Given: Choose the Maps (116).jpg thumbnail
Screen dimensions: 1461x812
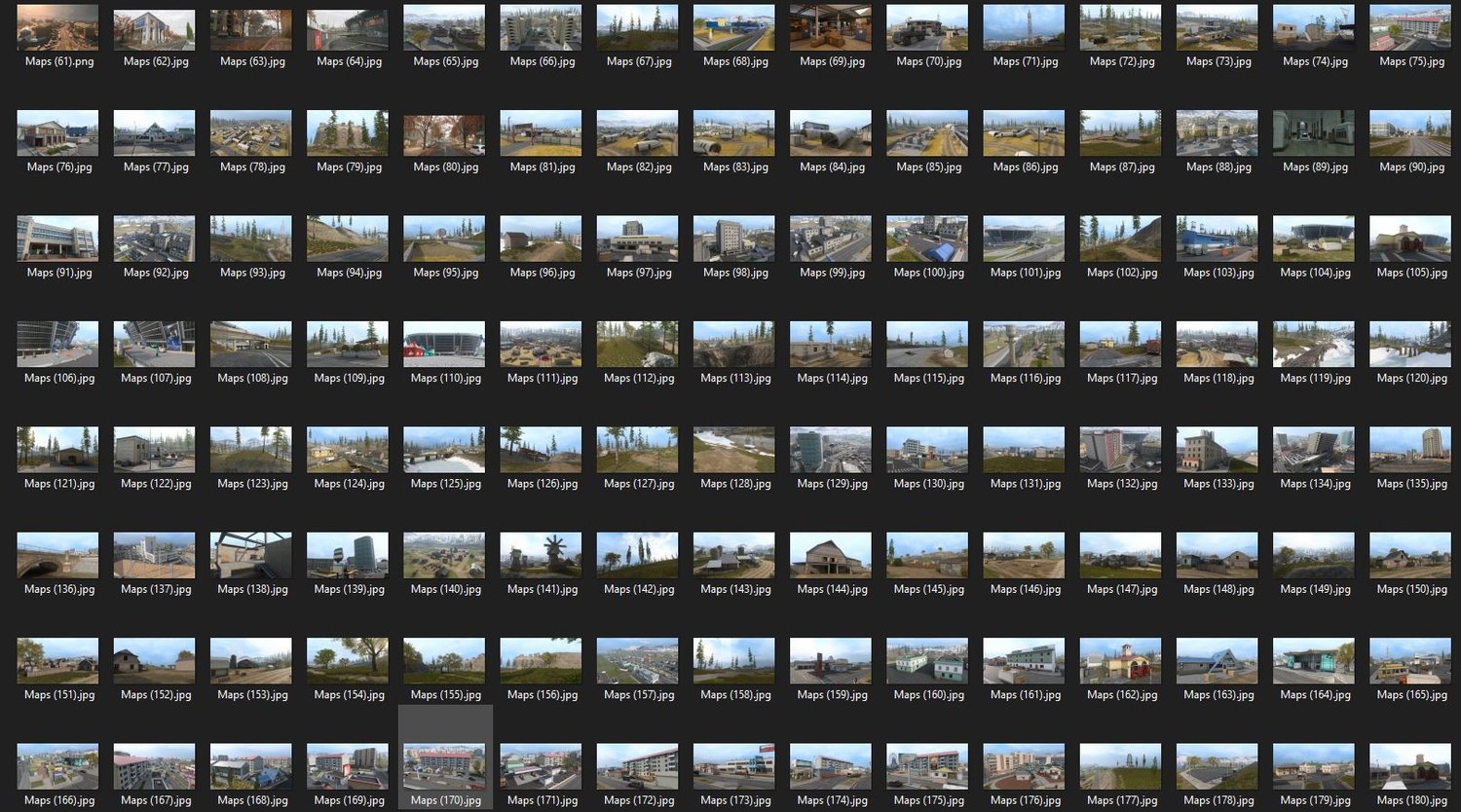Looking at the screenshot, I should pos(1024,345).
